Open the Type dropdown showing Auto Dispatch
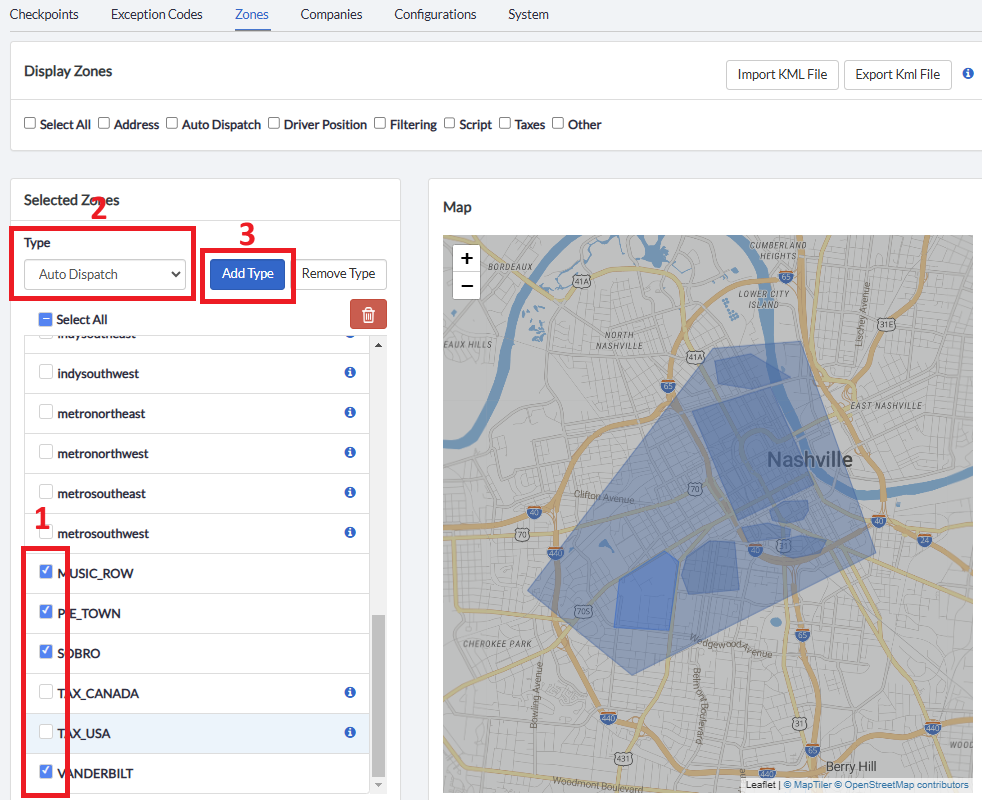982x800 pixels. (x=103, y=274)
